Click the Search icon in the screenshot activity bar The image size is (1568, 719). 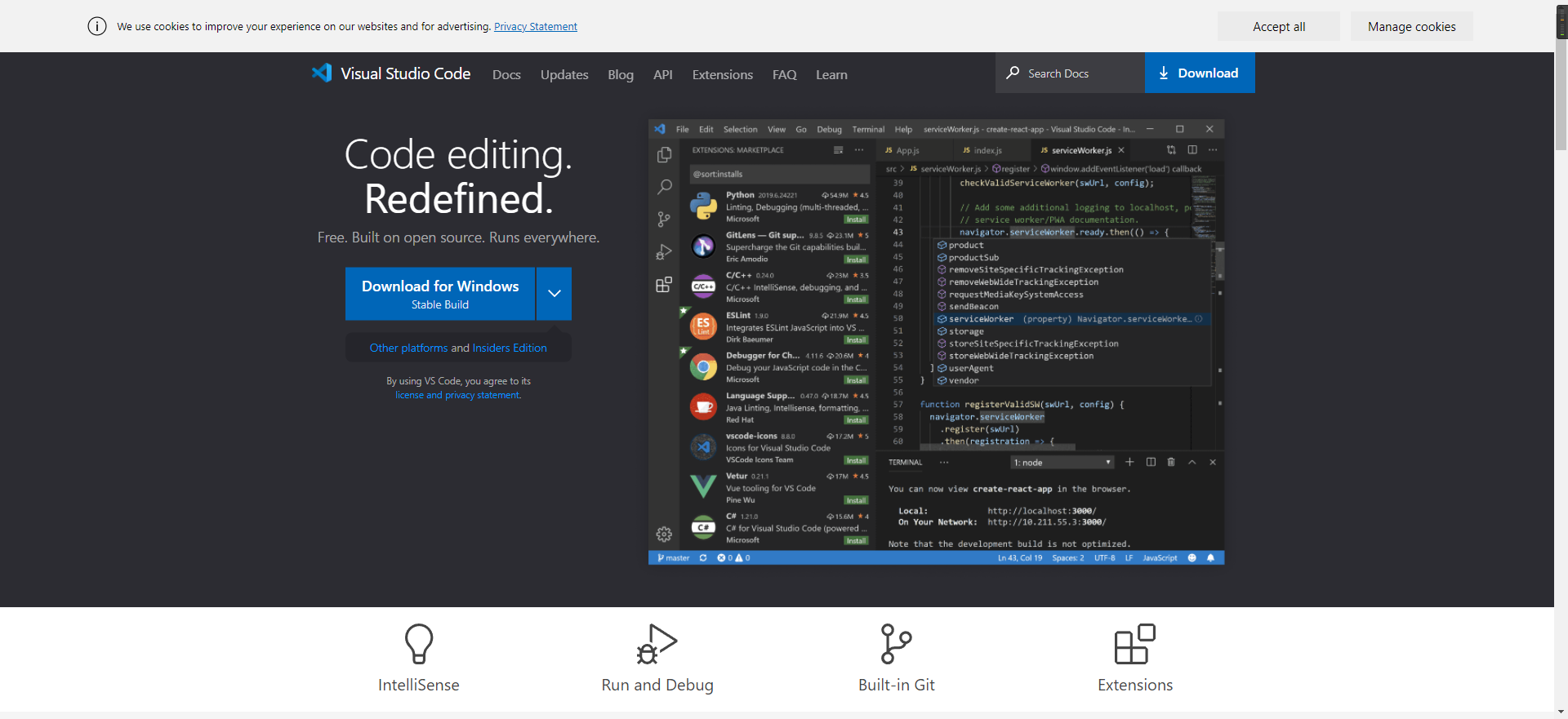tap(664, 187)
